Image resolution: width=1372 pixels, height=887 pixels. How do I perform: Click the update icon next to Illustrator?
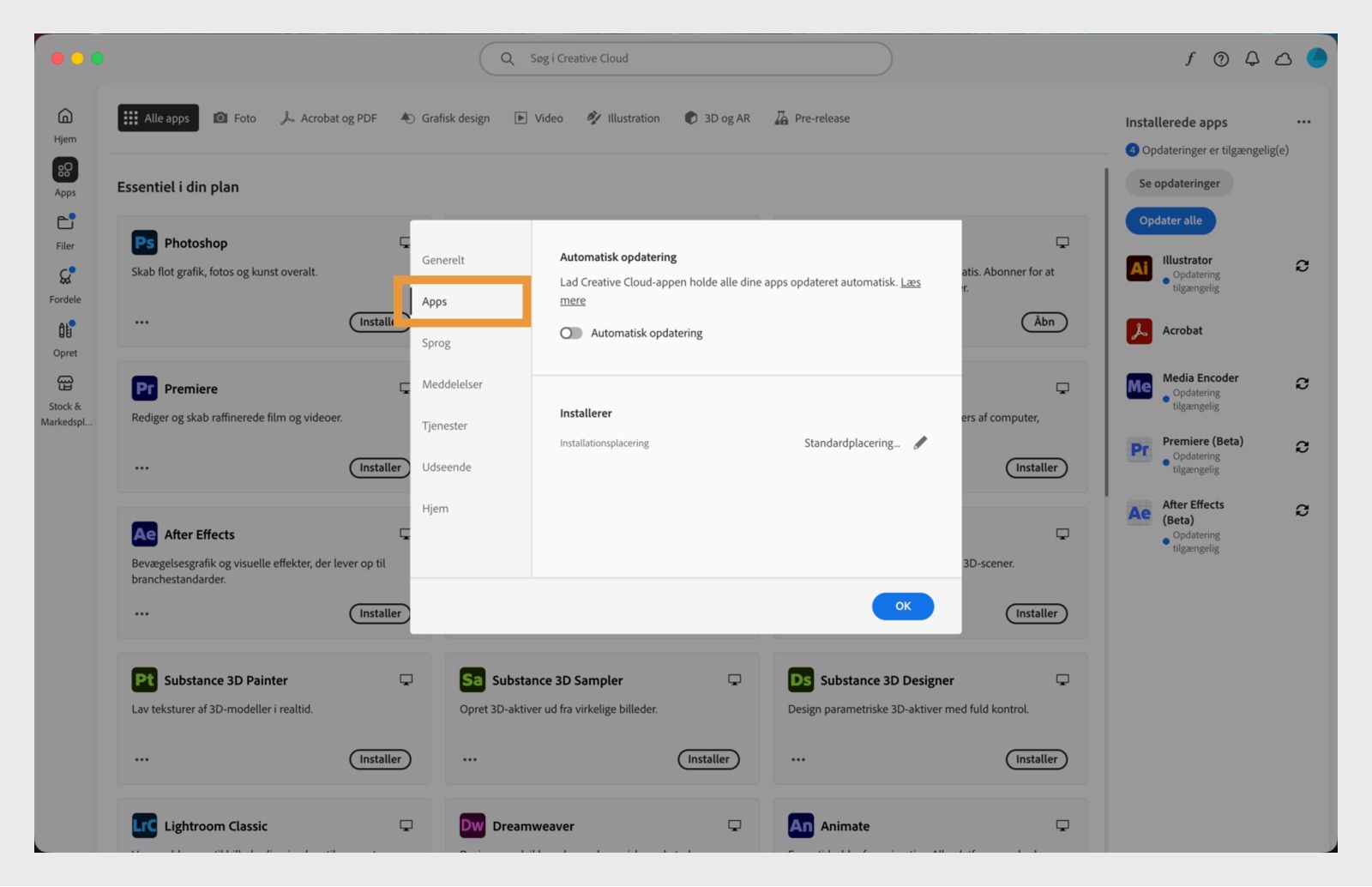point(1302,266)
